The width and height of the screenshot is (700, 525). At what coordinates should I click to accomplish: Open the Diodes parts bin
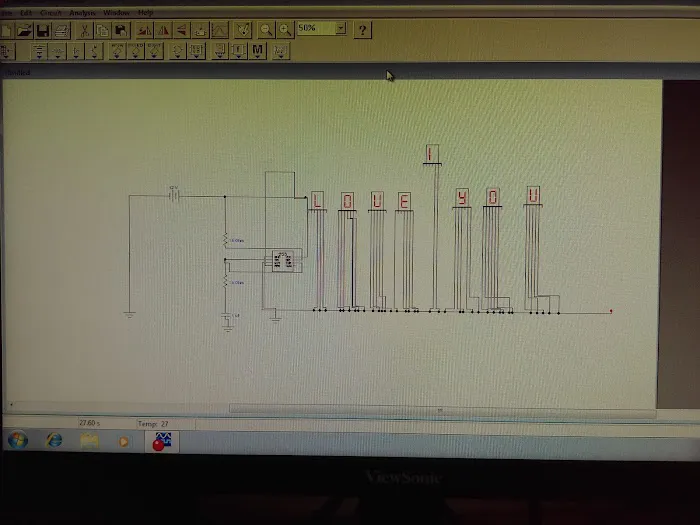pyautogui.click(x=76, y=51)
